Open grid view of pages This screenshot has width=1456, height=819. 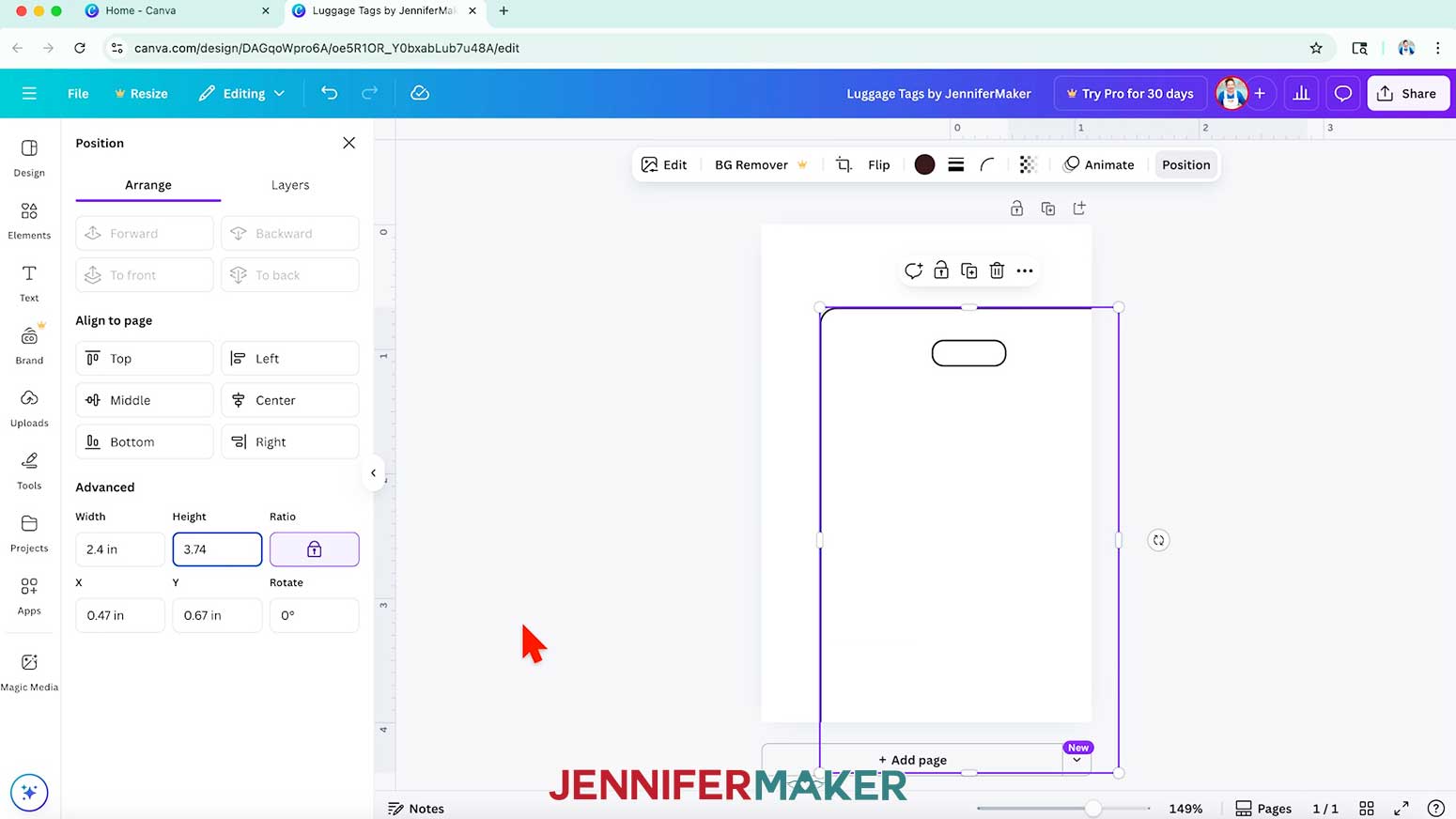(1367, 809)
